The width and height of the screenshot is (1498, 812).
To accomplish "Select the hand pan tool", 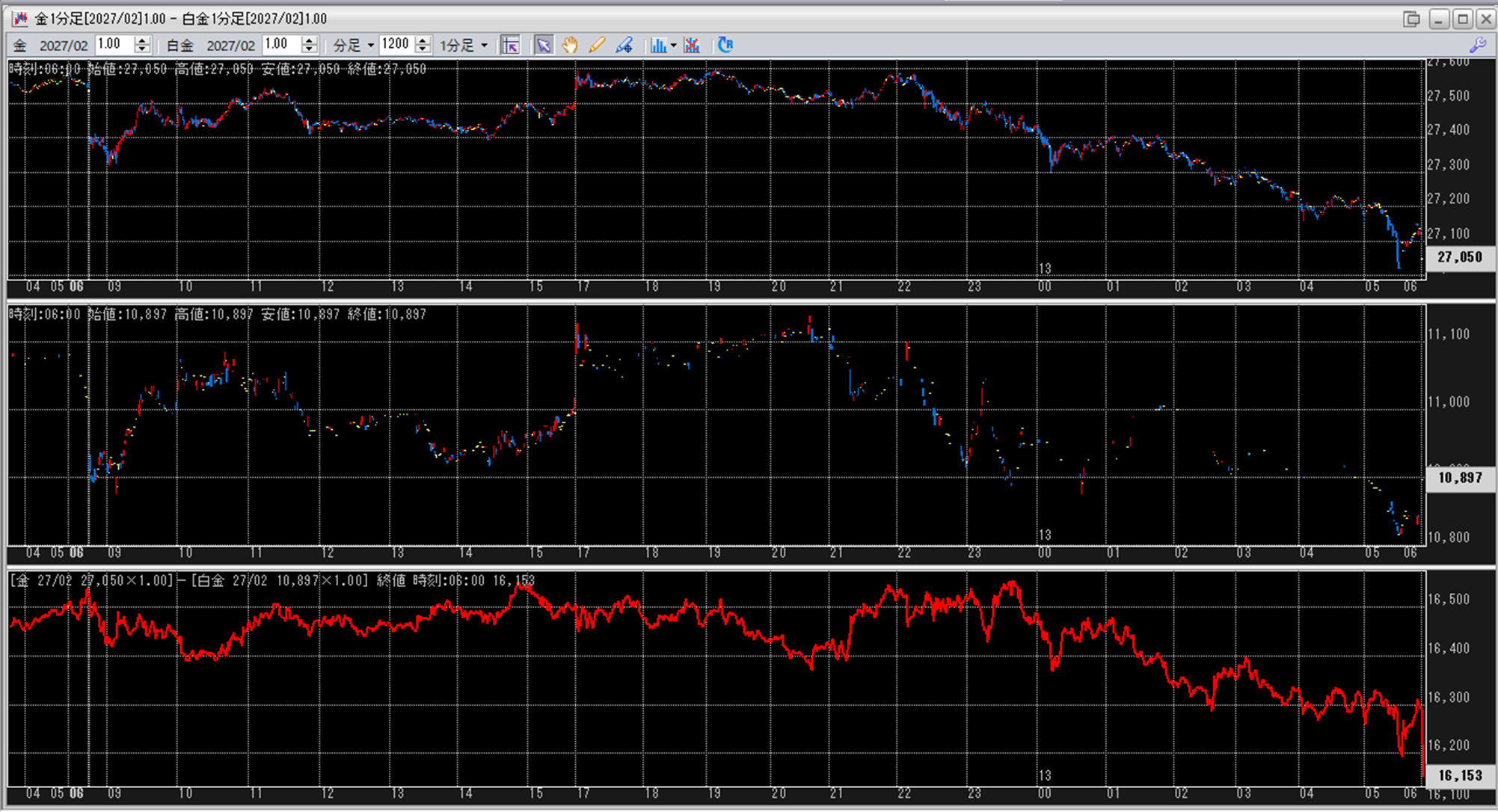I will tap(570, 45).
